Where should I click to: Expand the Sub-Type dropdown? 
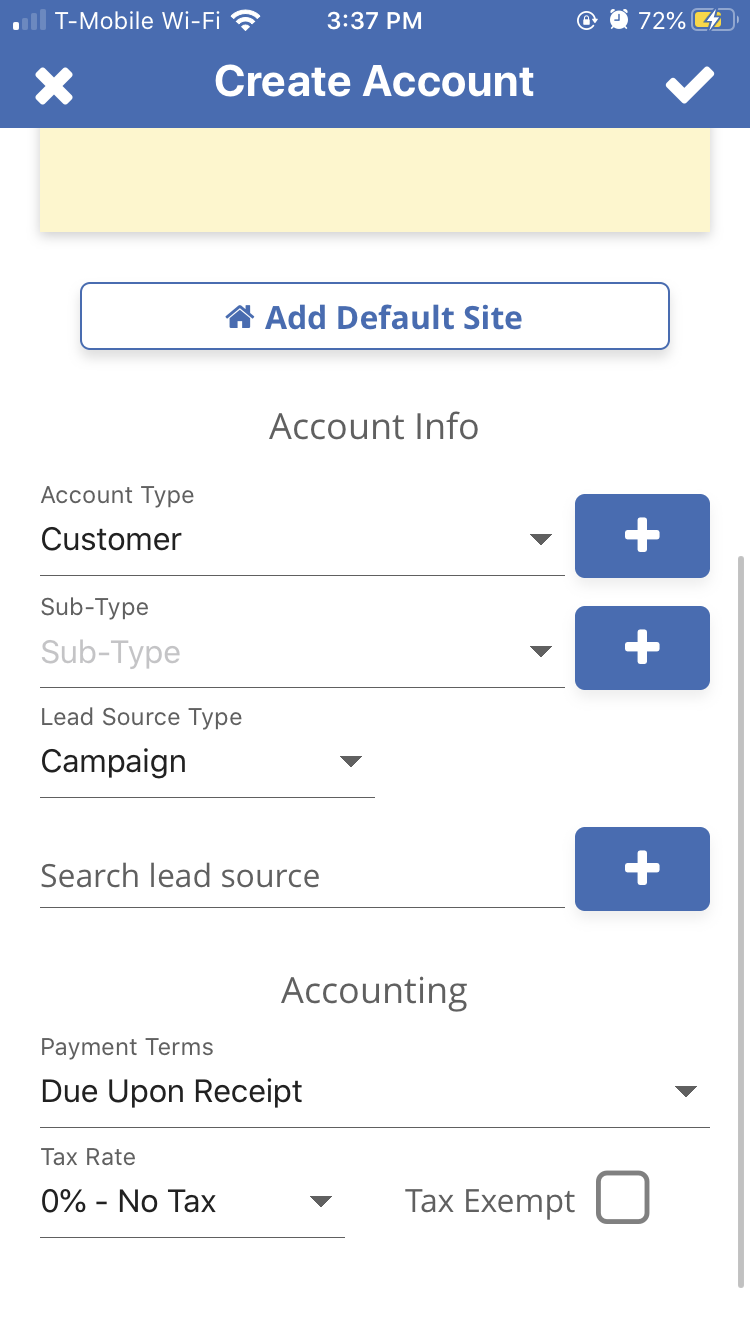(x=300, y=652)
